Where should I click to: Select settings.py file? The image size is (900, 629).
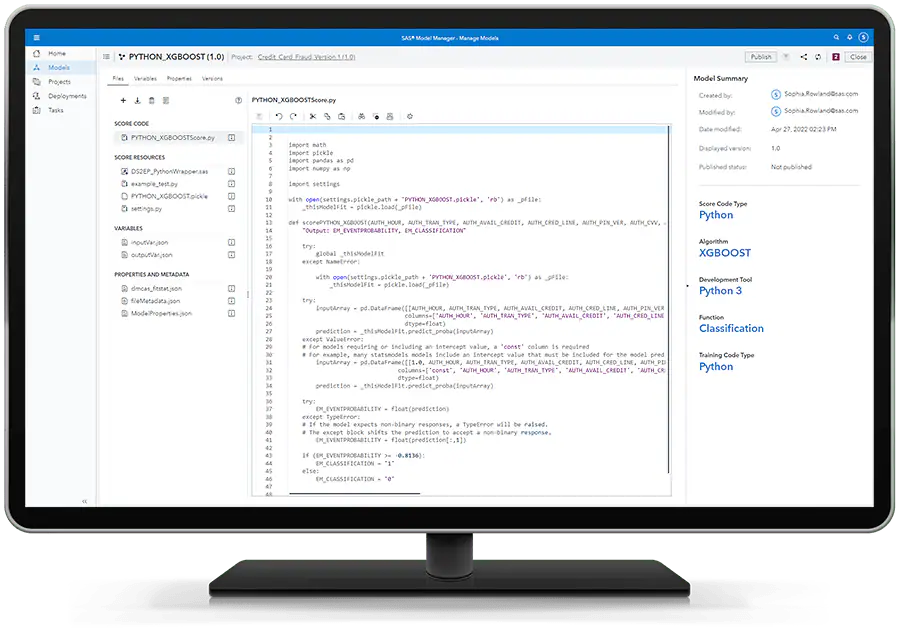146,209
